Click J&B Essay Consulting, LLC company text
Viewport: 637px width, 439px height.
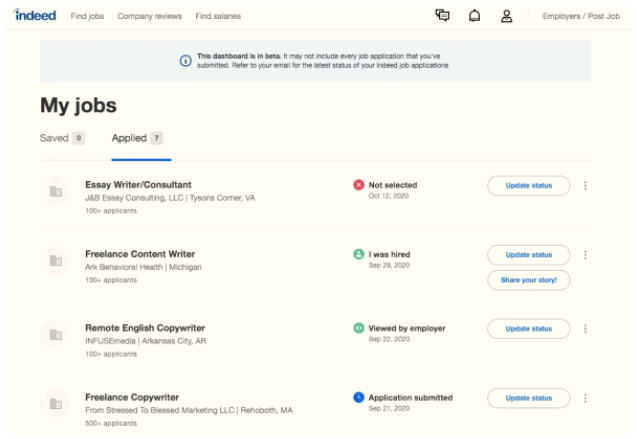[134, 198]
